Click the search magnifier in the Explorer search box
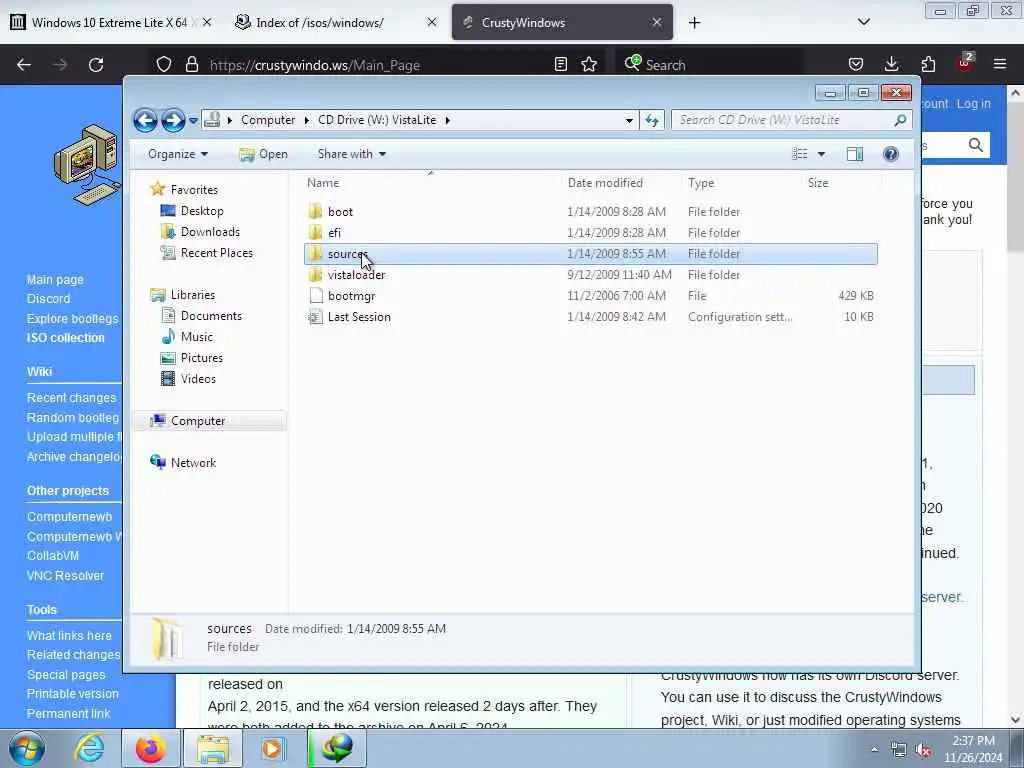1024x768 pixels. tap(900, 120)
